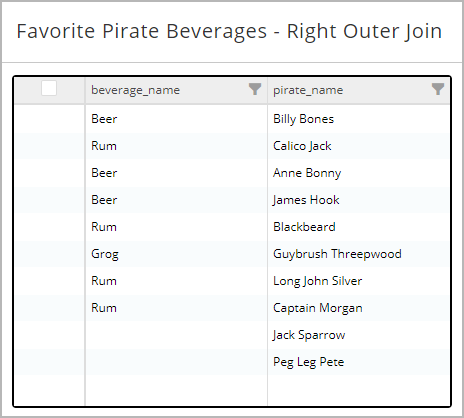Select the Captain Morgan cell
464x418 pixels.
point(359,308)
